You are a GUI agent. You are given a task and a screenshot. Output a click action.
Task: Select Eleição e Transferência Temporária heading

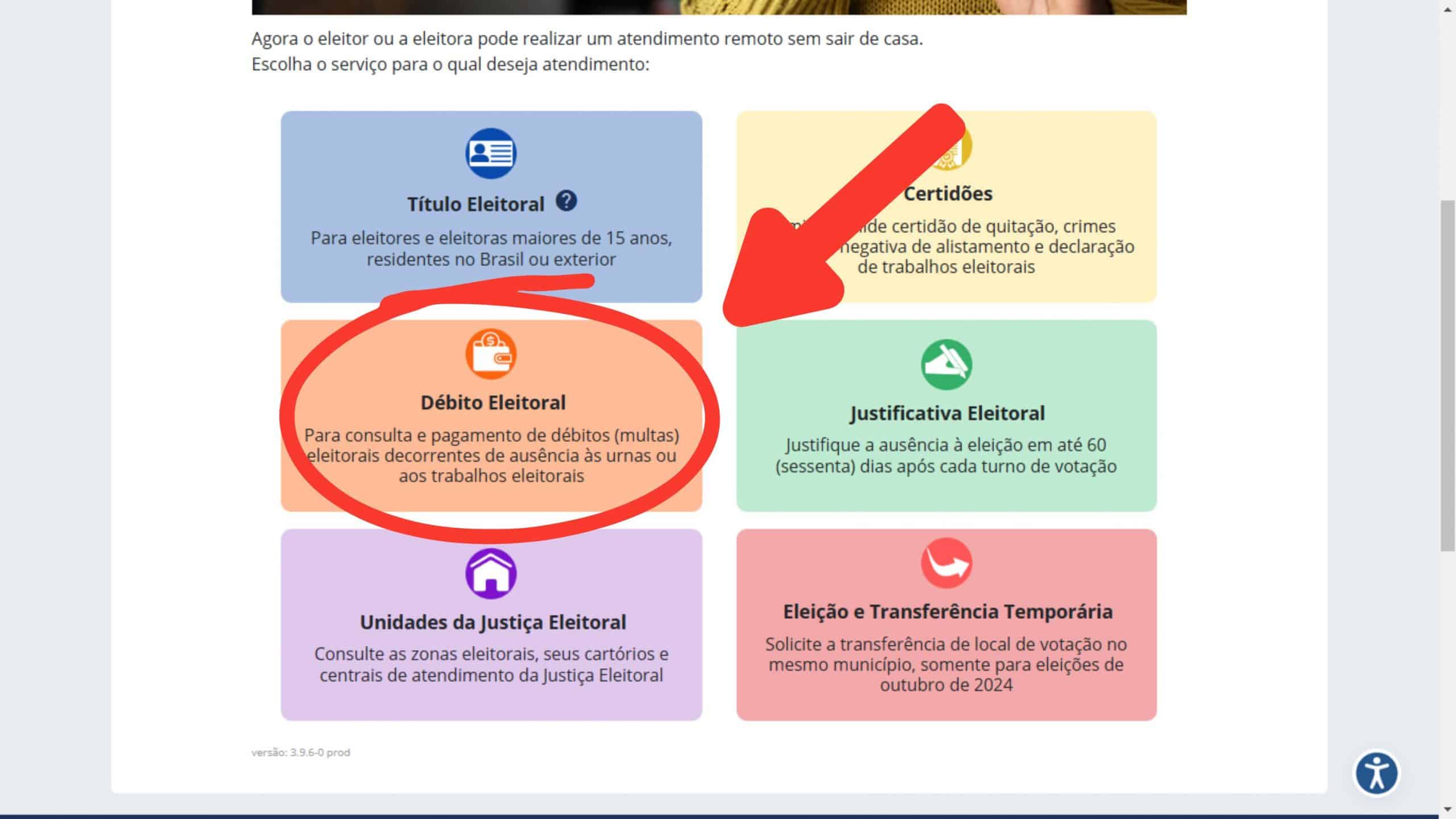pos(948,611)
